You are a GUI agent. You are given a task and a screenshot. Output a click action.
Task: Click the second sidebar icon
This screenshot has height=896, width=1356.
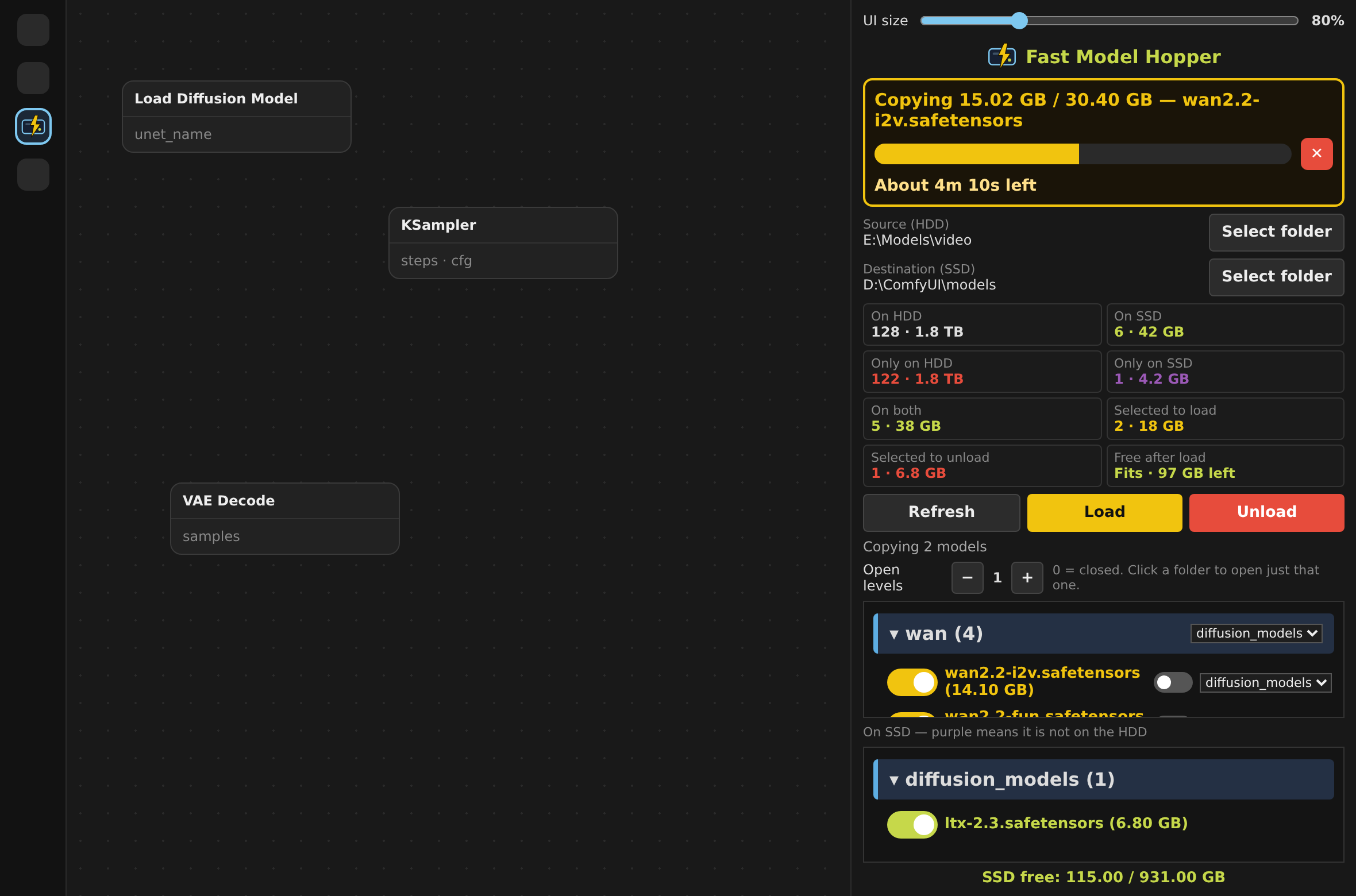coord(33,78)
